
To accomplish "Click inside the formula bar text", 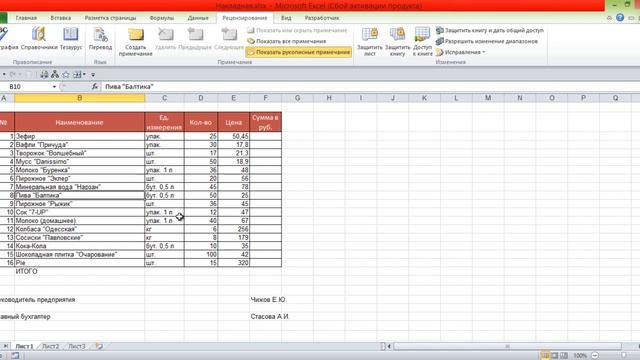I will click(x=129, y=87).
